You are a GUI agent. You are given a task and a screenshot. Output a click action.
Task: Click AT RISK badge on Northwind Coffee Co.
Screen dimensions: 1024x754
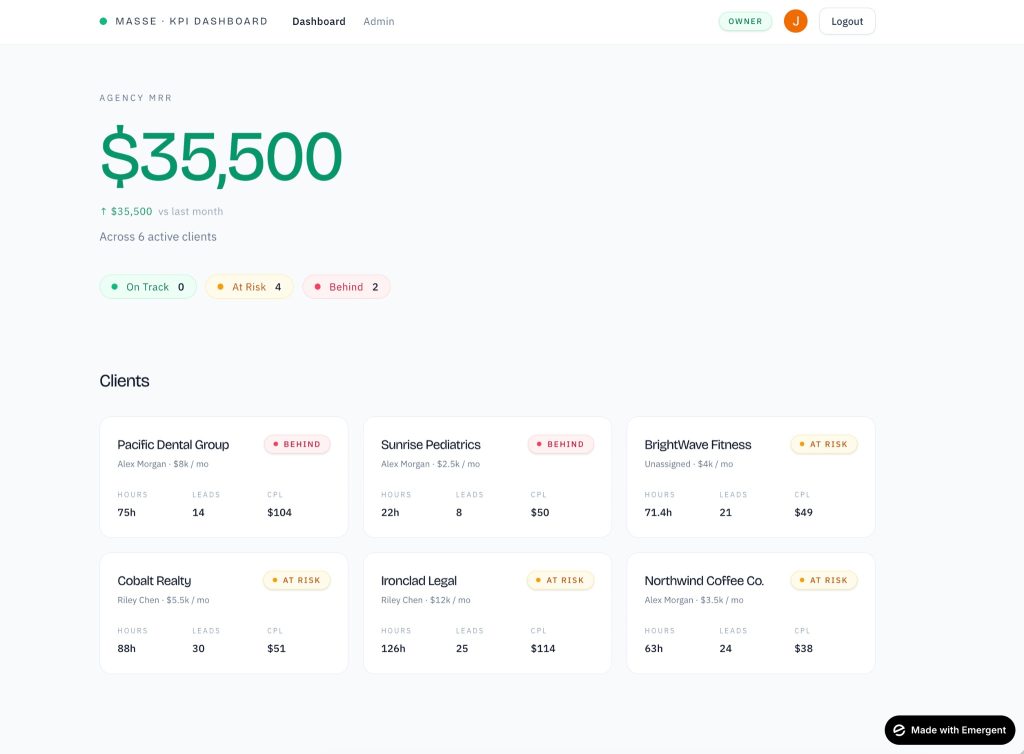pos(824,580)
